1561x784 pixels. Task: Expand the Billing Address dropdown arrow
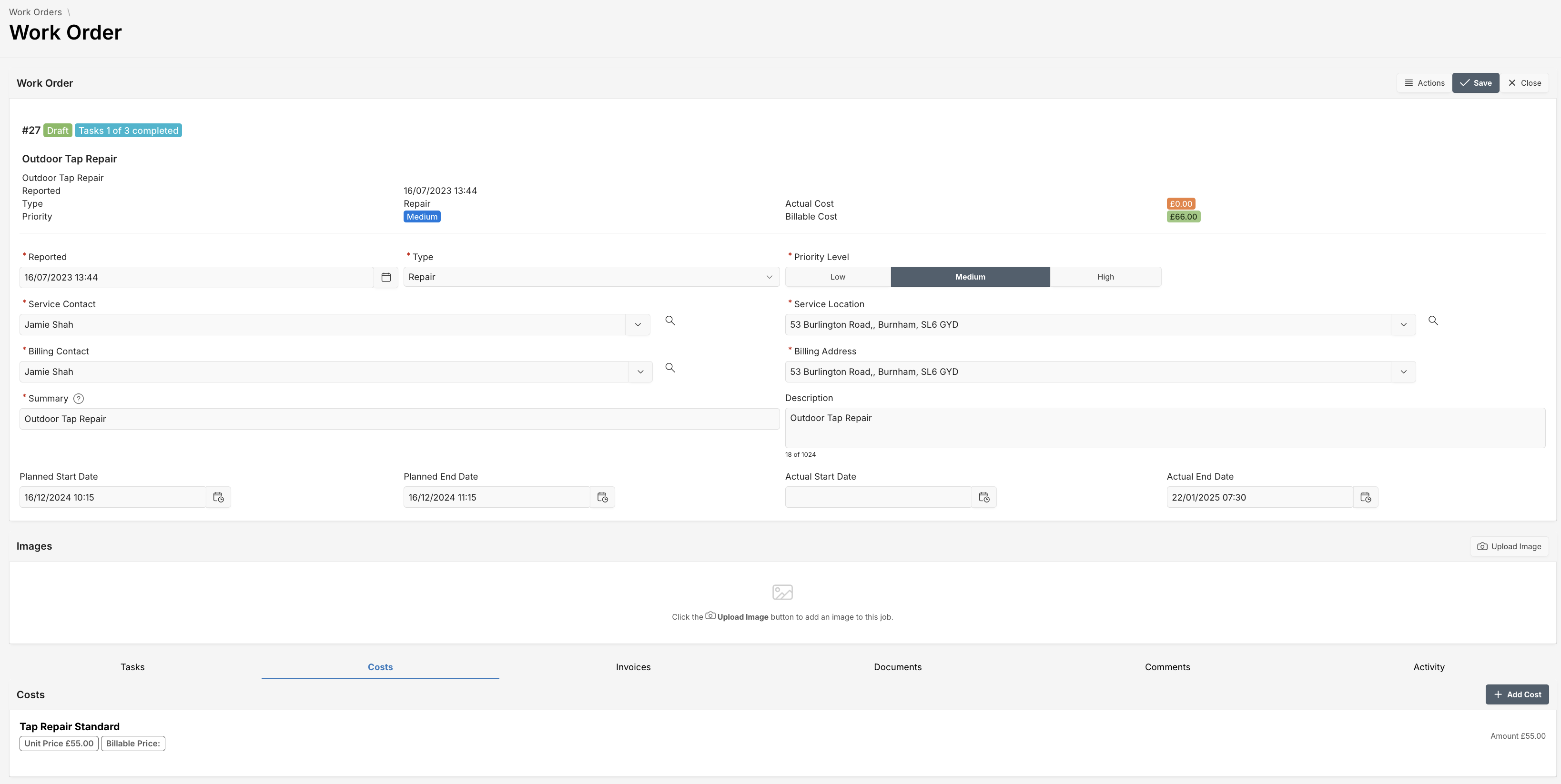pos(1403,372)
